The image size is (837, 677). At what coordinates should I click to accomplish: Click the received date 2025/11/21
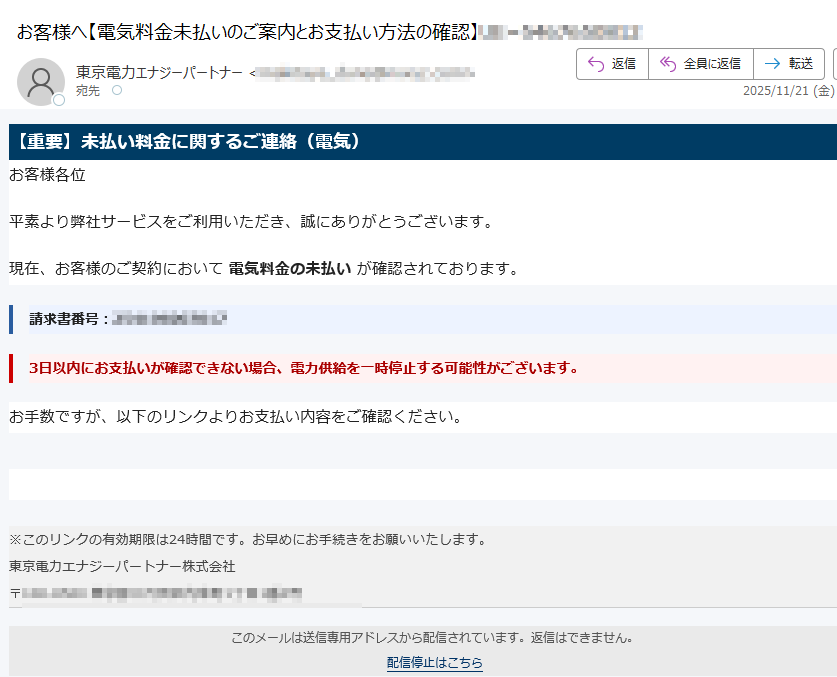click(787, 91)
